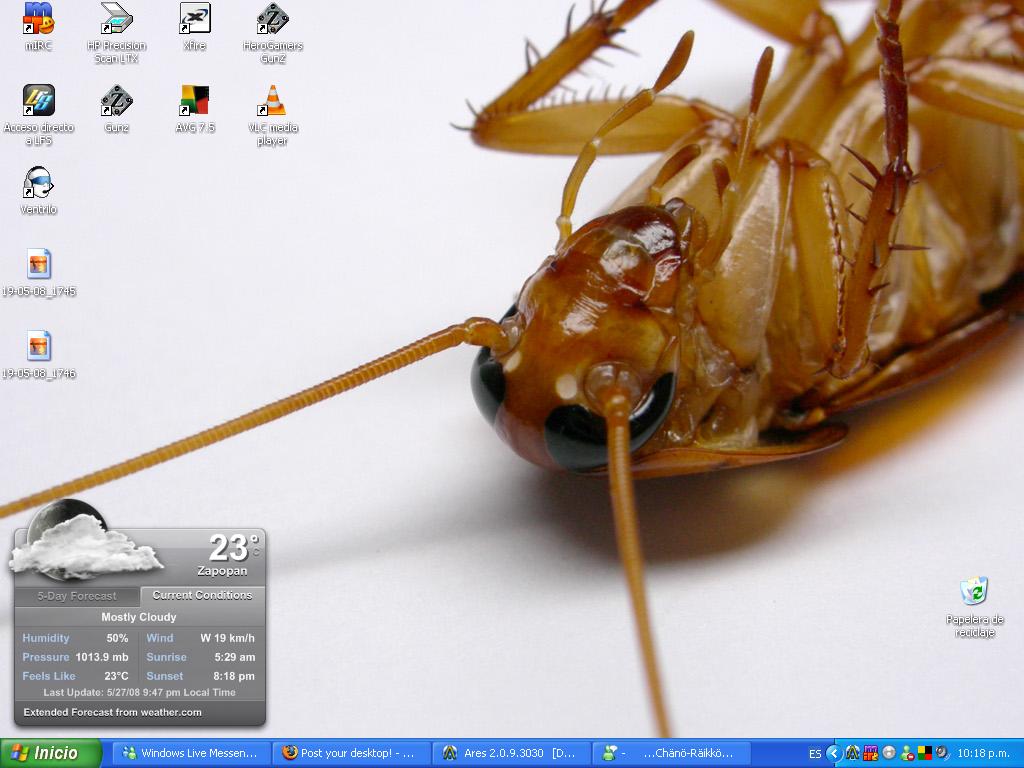
Task: Open the ES language bar selector
Action: tap(815, 753)
